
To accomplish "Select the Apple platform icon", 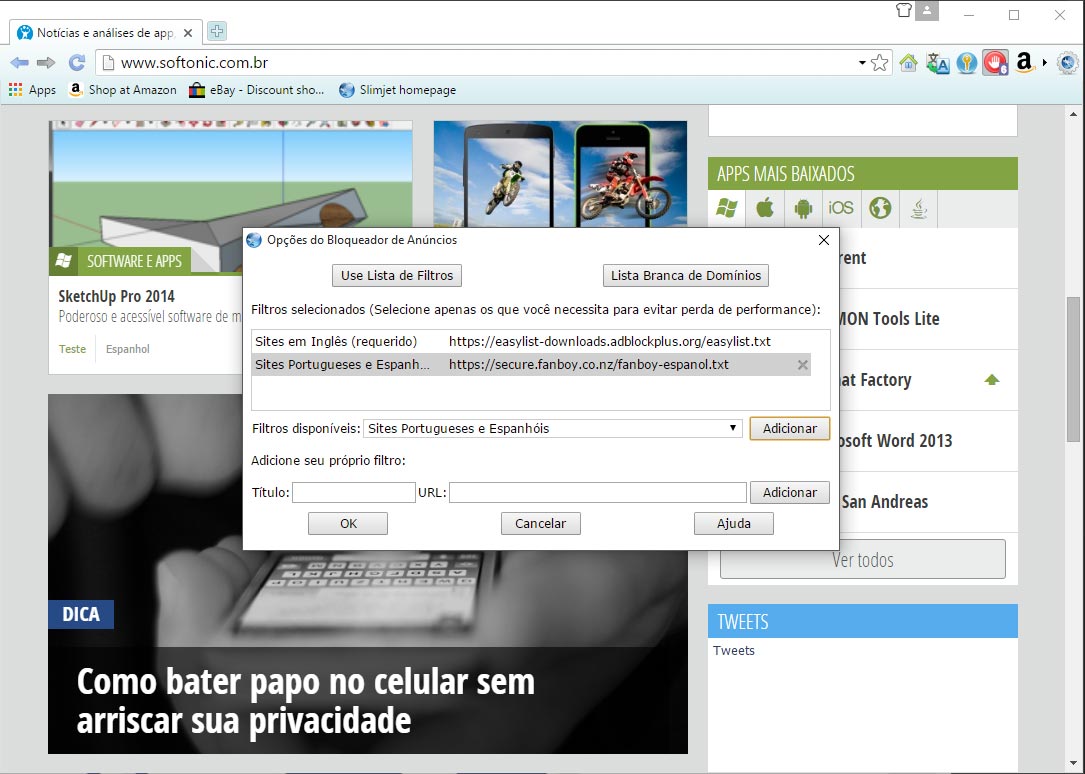I will pos(765,208).
